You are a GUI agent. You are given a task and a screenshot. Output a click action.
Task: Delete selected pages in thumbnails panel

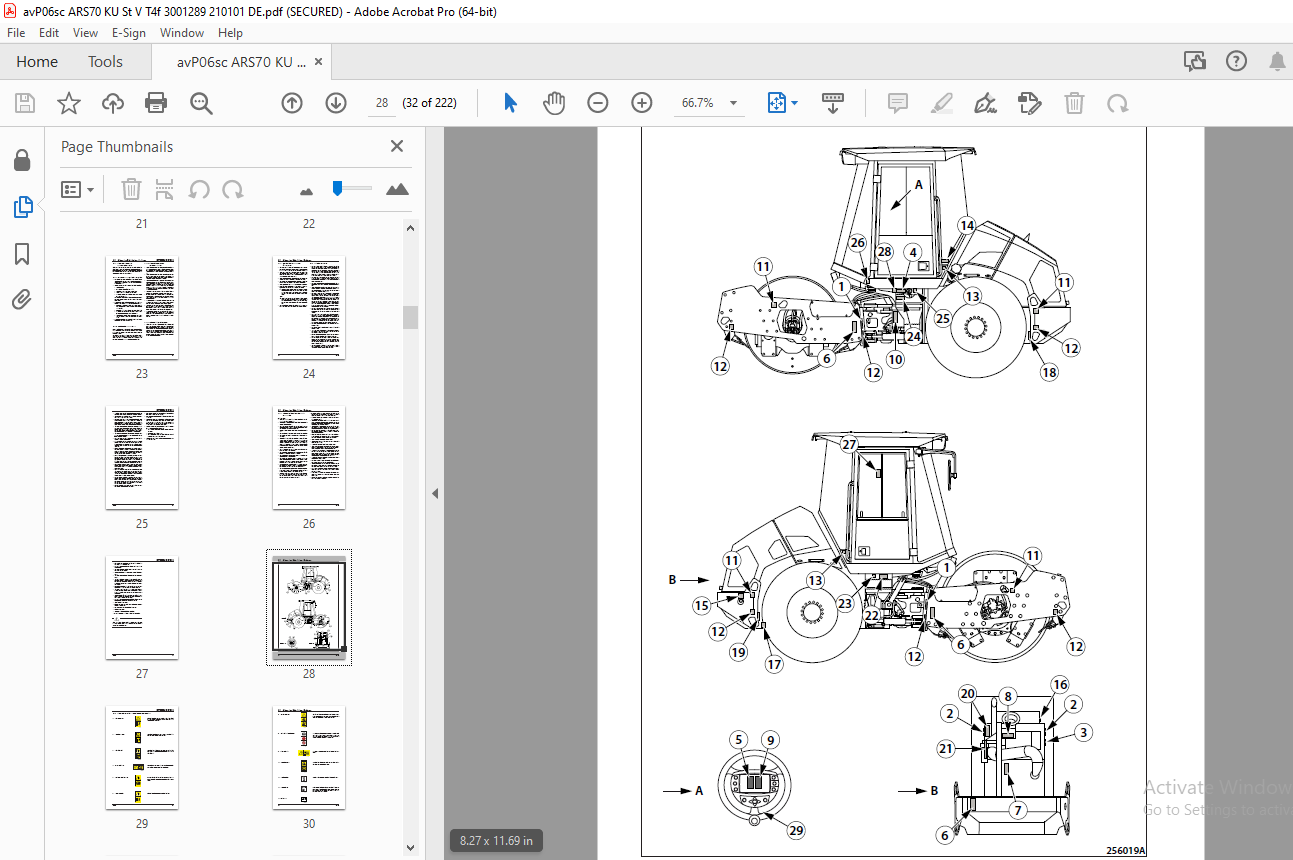[x=132, y=189]
